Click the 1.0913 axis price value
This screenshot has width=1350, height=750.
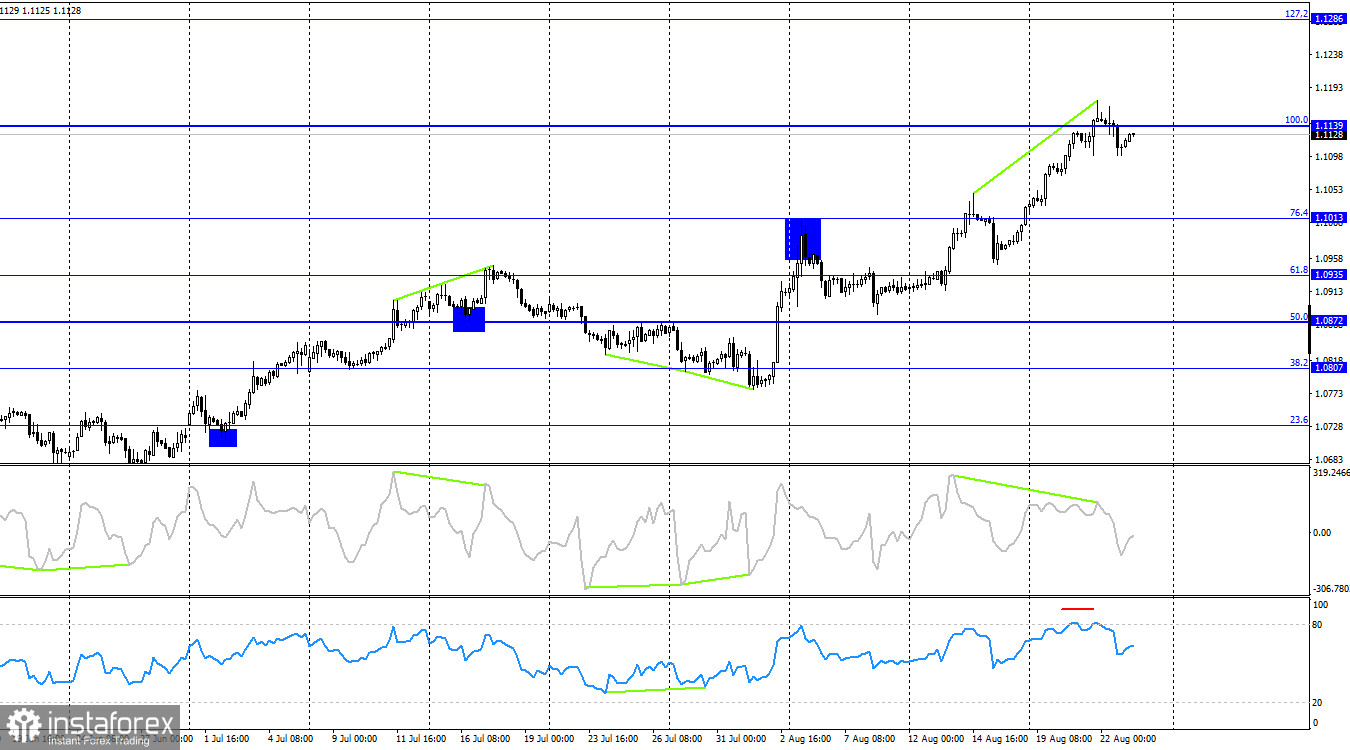coord(1331,292)
